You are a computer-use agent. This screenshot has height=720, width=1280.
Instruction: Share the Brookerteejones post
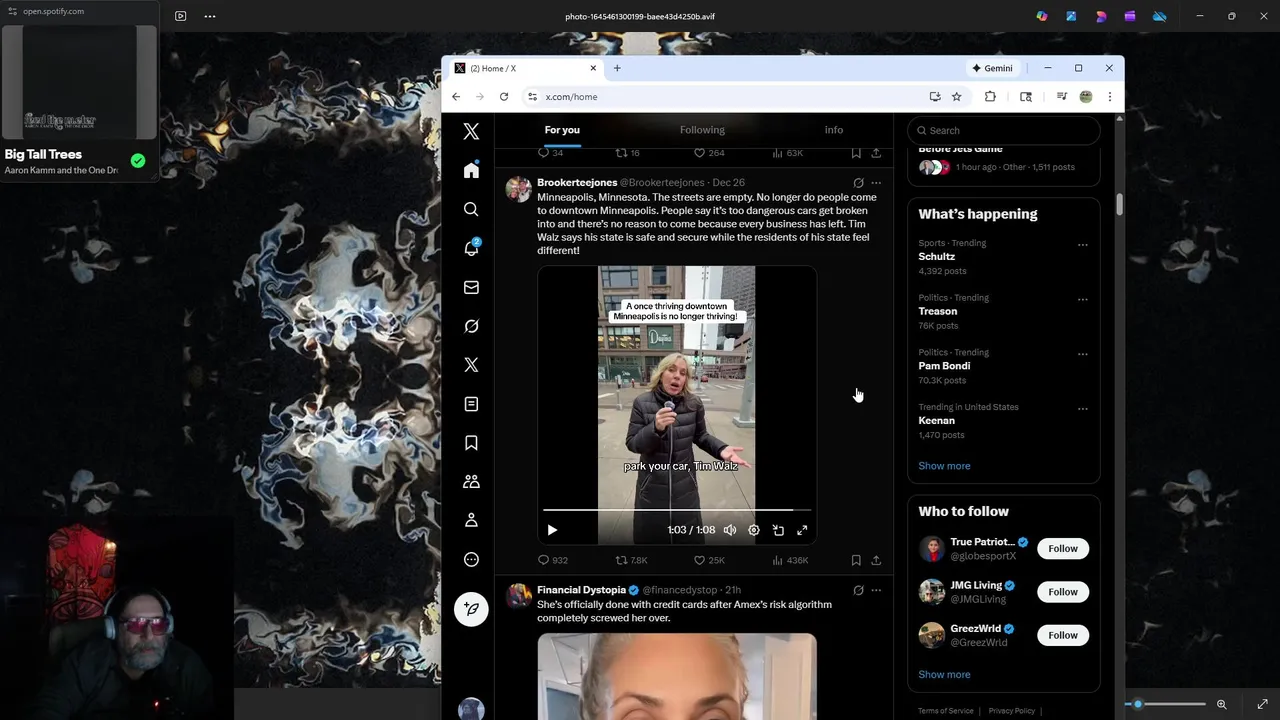tap(876, 560)
